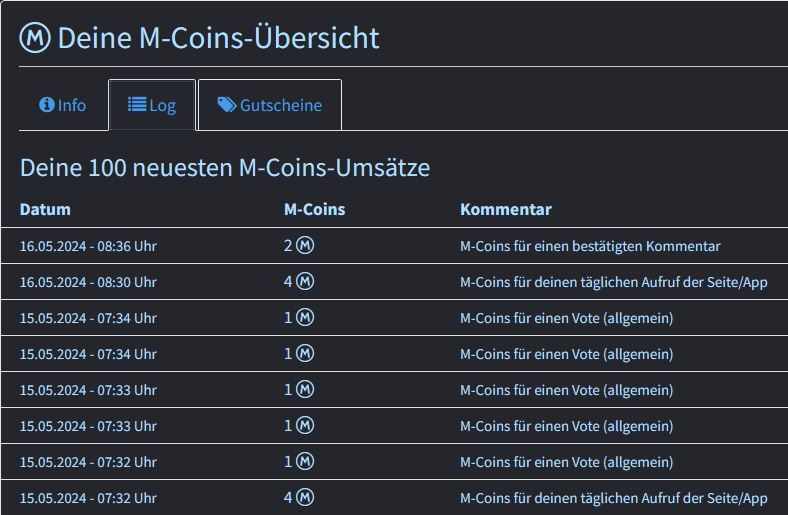The height and width of the screenshot is (515, 788).
Task: Click the 'Deine M-Coins-Übersicht' heading
Action: click(x=218, y=38)
